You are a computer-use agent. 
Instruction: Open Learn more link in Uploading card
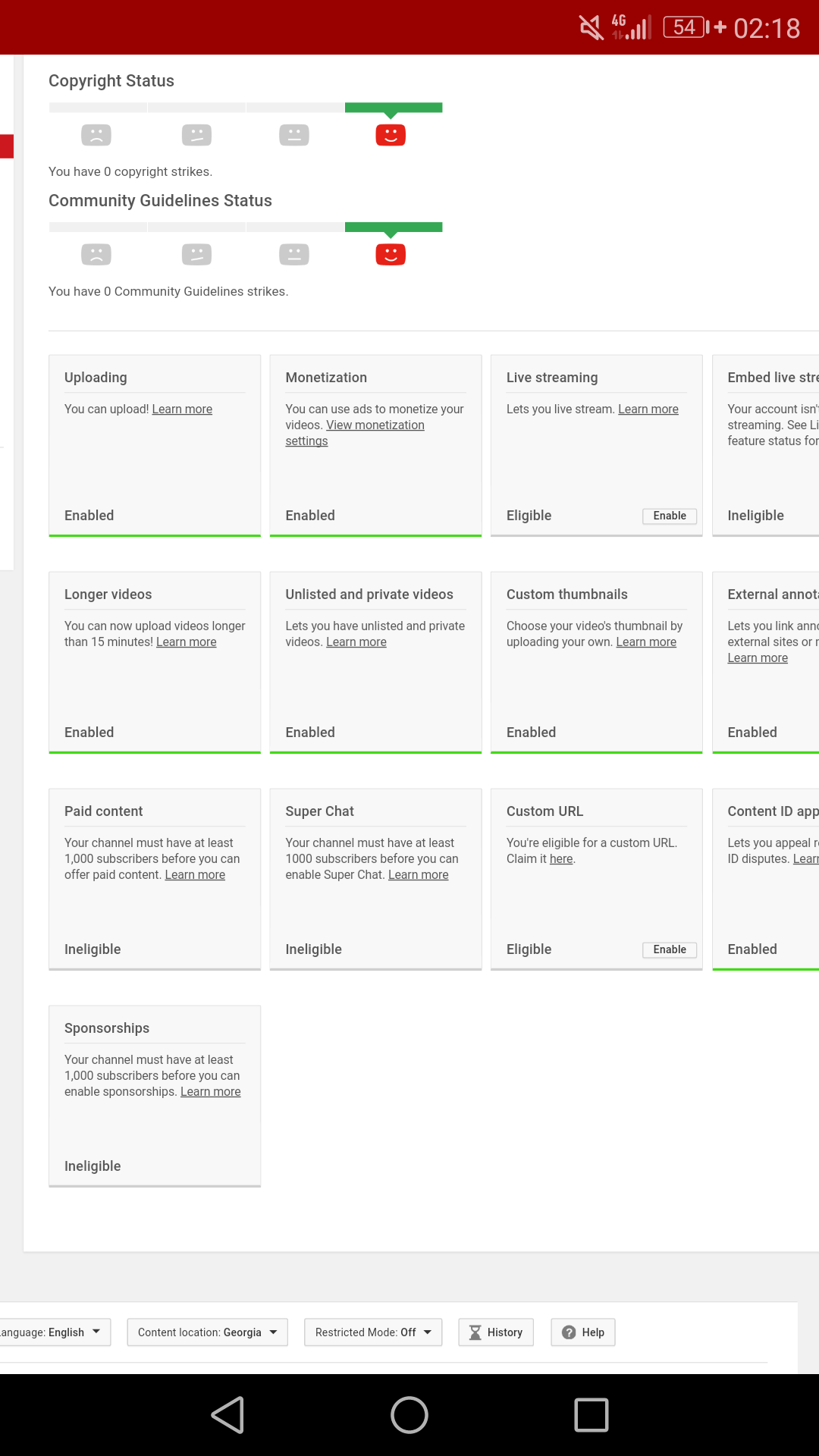point(182,409)
